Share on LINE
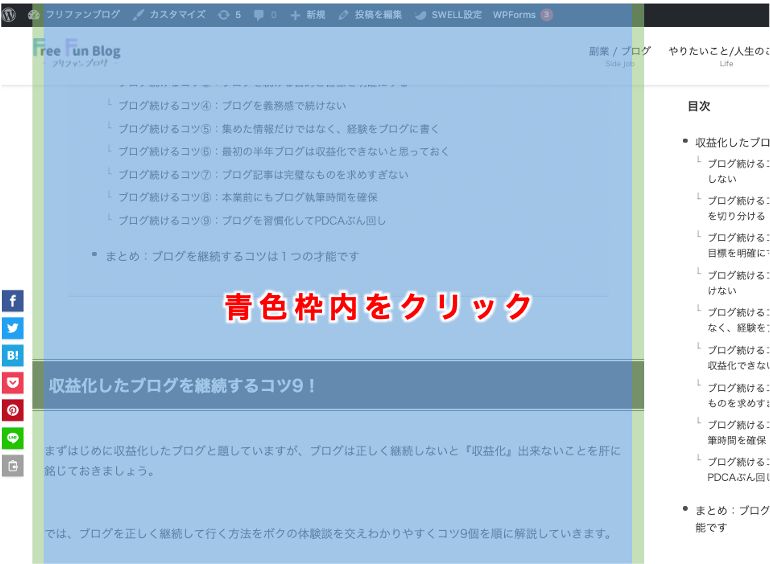Image resolution: width=770 pixels, height=564 pixels. tap(13, 438)
